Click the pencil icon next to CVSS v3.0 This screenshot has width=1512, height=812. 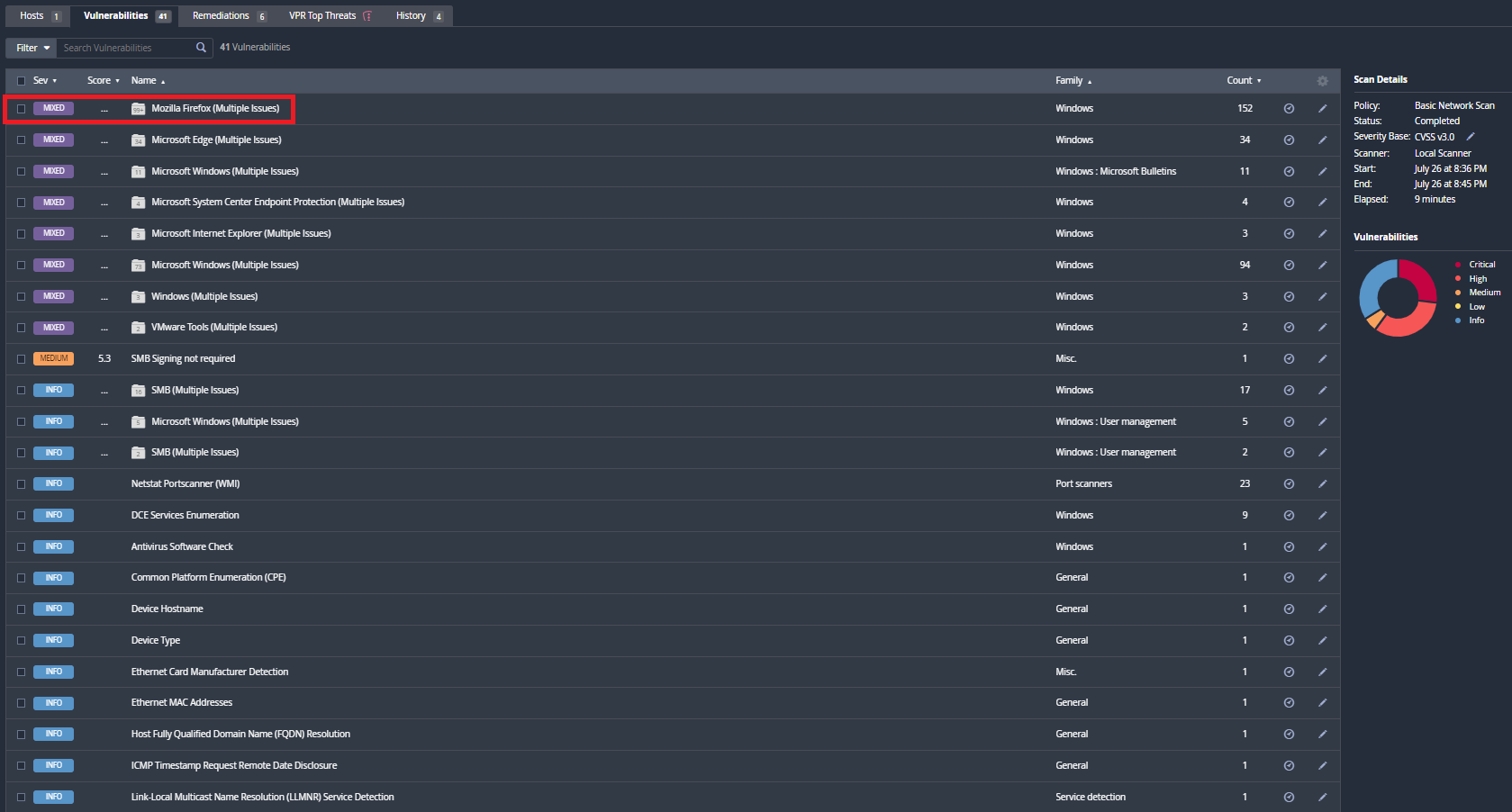[1471, 136]
